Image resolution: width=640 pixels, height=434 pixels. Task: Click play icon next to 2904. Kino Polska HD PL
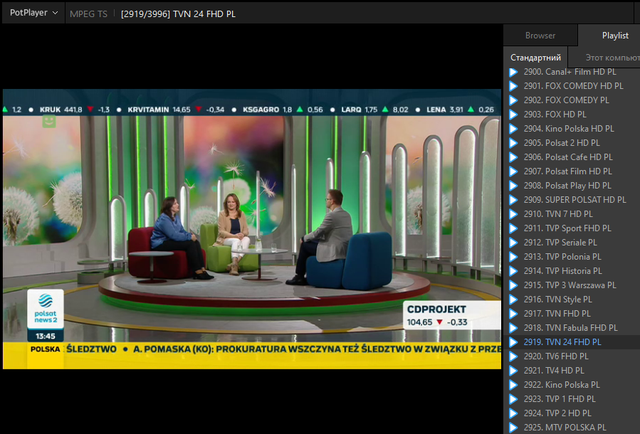[513, 129]
